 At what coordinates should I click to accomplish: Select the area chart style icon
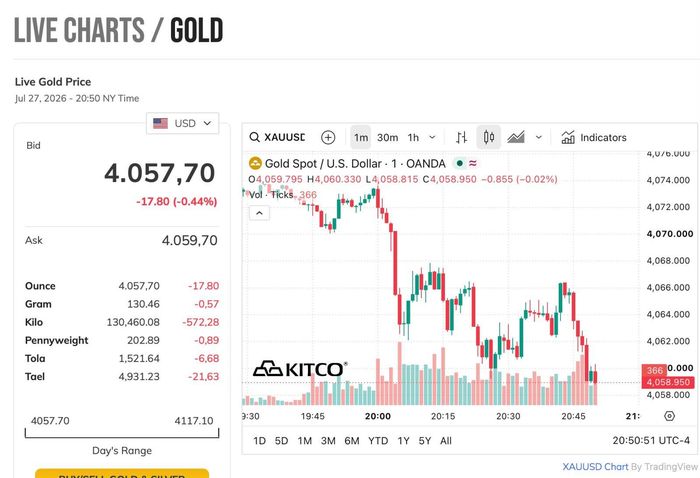click(x=516, y=137)
